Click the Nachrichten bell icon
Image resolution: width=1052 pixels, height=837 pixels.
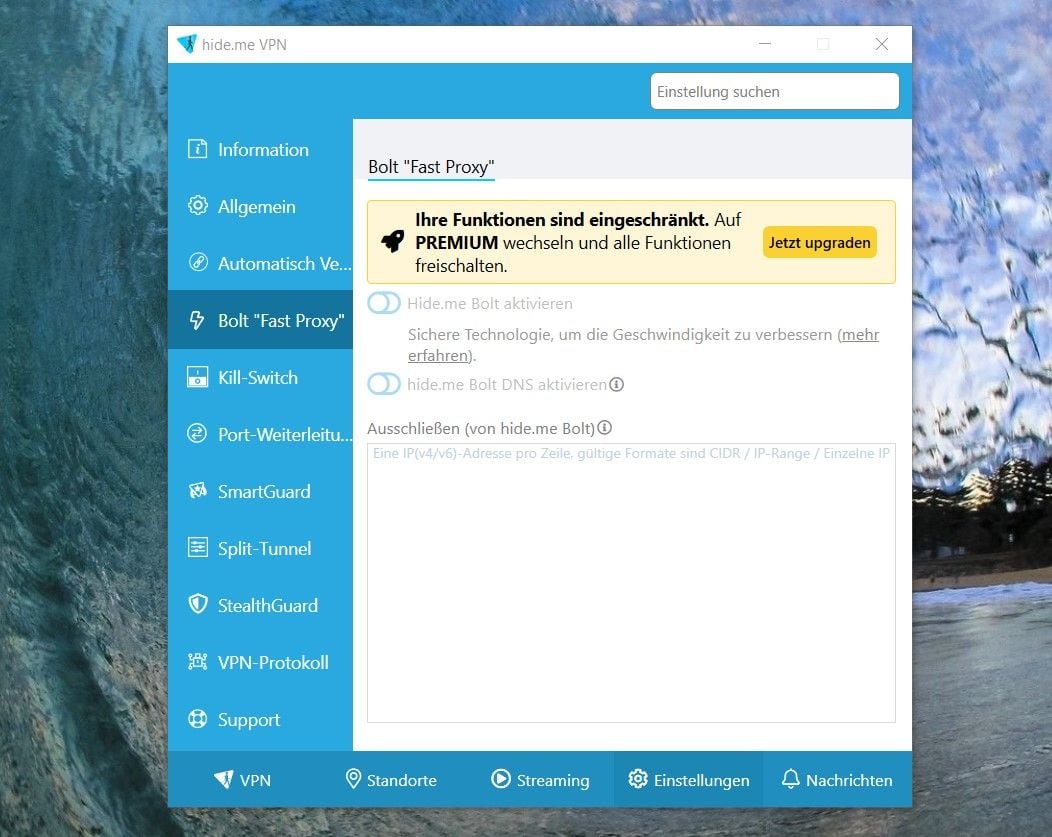tap(791, 779)
